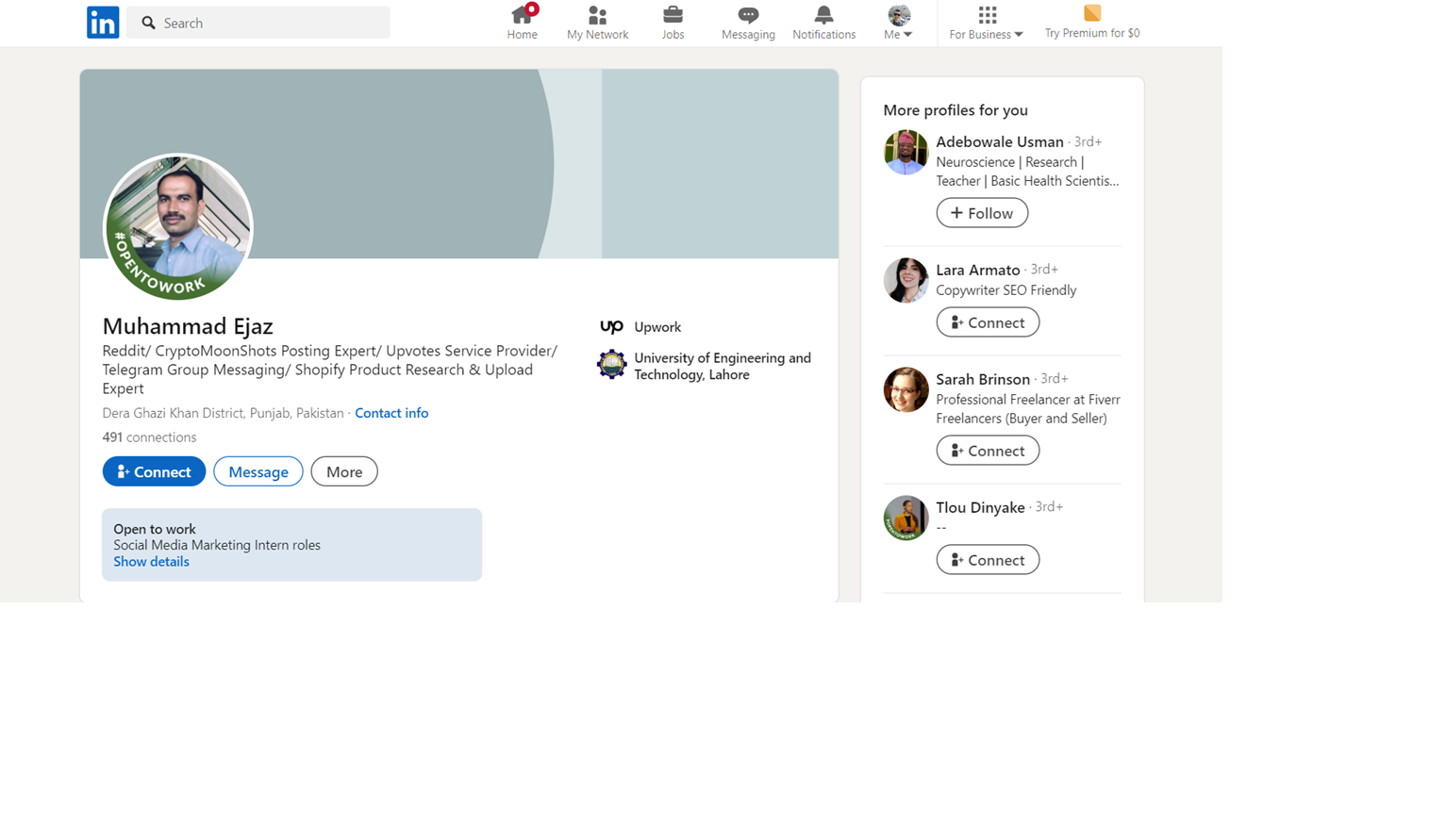
Task: Click Social Media Marketing Intern roles text
Action: (217, 545)
